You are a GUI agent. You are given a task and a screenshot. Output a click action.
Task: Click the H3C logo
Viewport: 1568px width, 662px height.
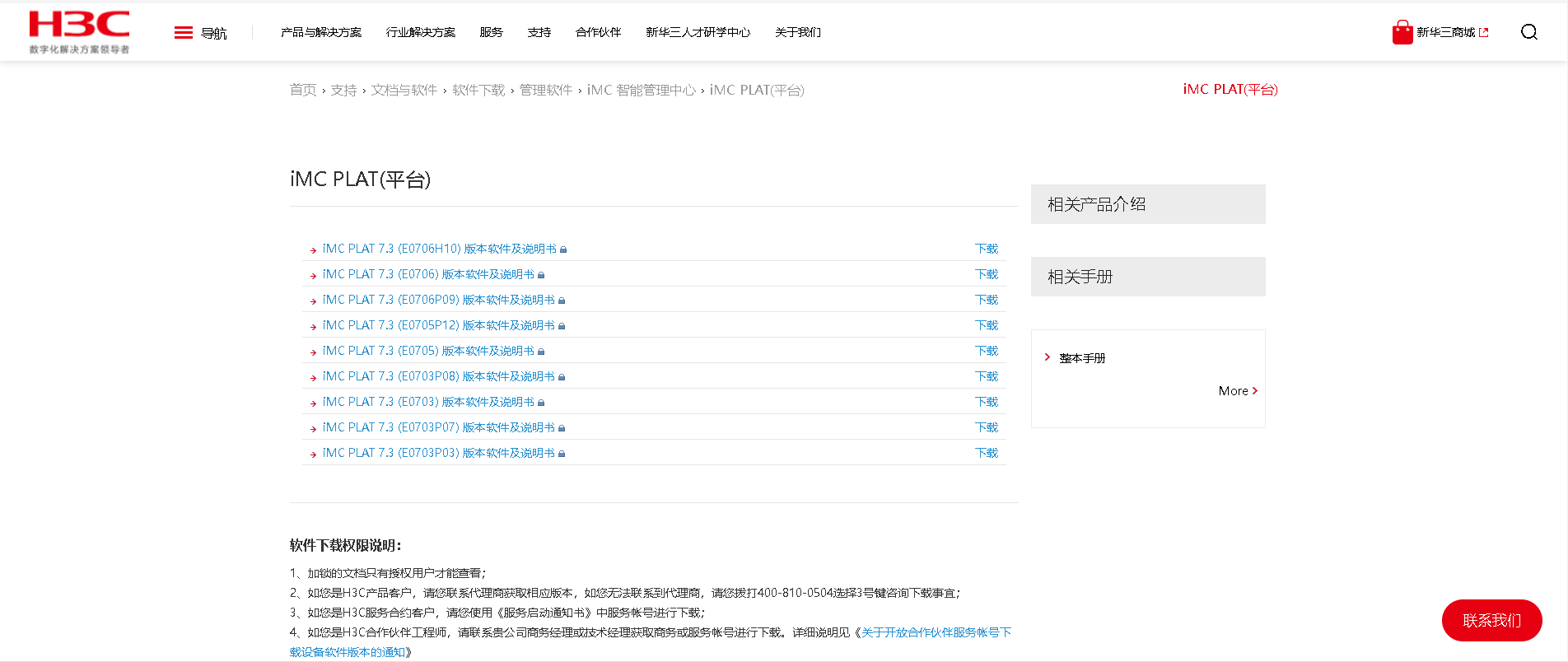pos(79,32)
